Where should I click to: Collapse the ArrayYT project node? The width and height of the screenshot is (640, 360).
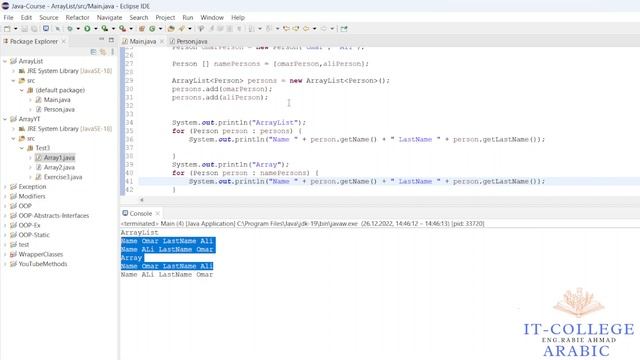5,119
